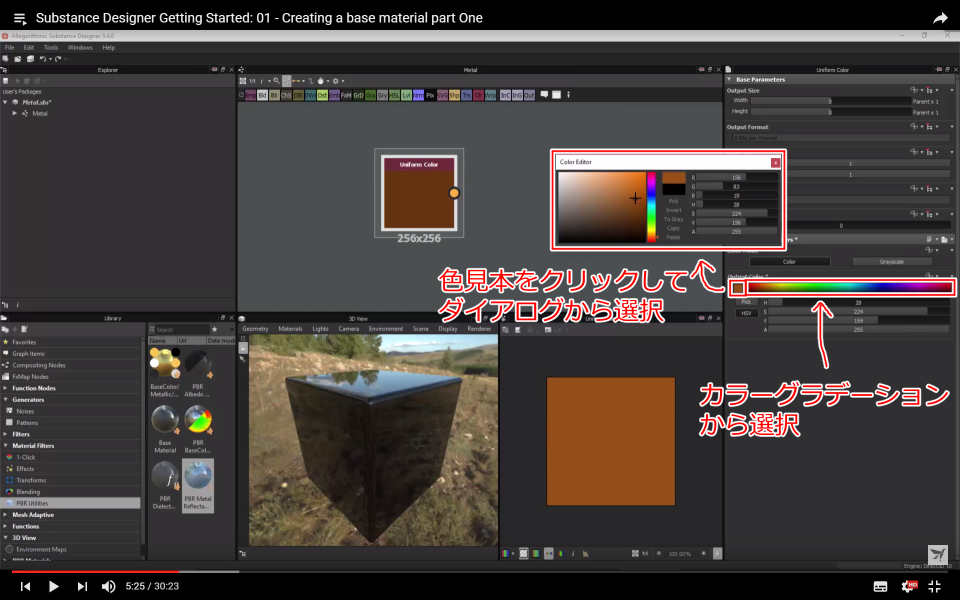Open the Edit menu

[x=29, y=47]
